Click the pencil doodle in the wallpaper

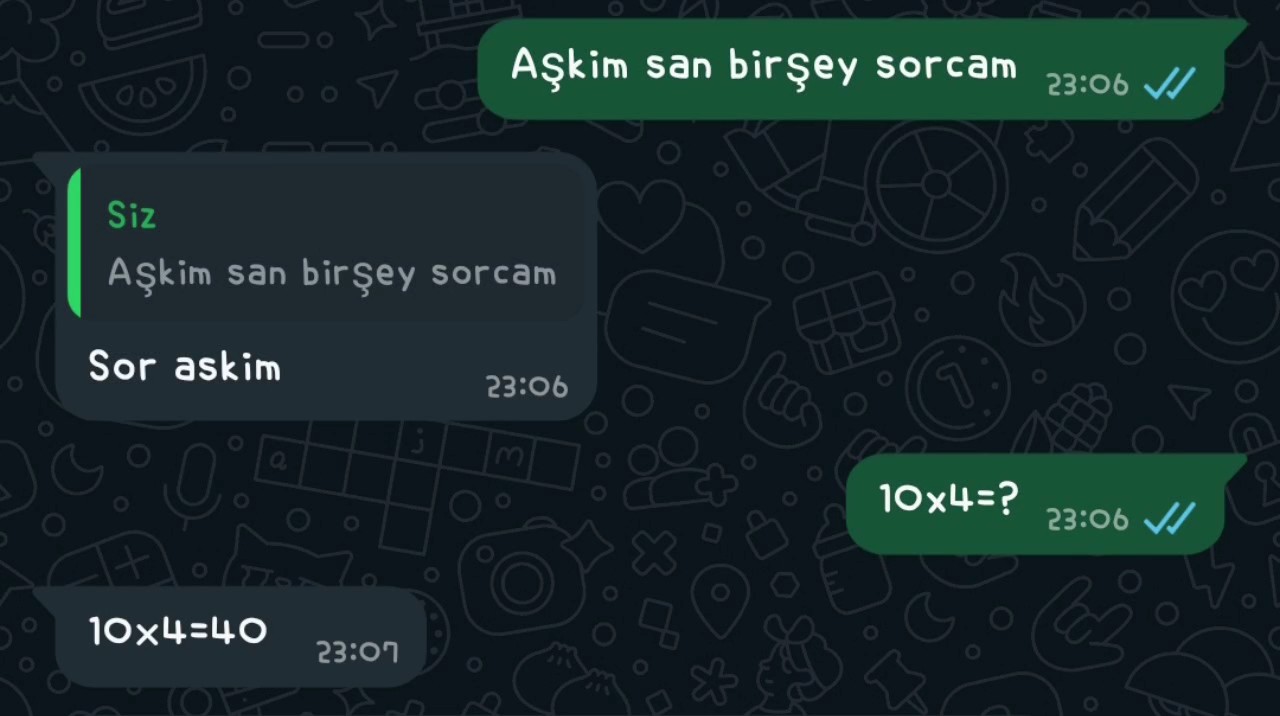1135,199
